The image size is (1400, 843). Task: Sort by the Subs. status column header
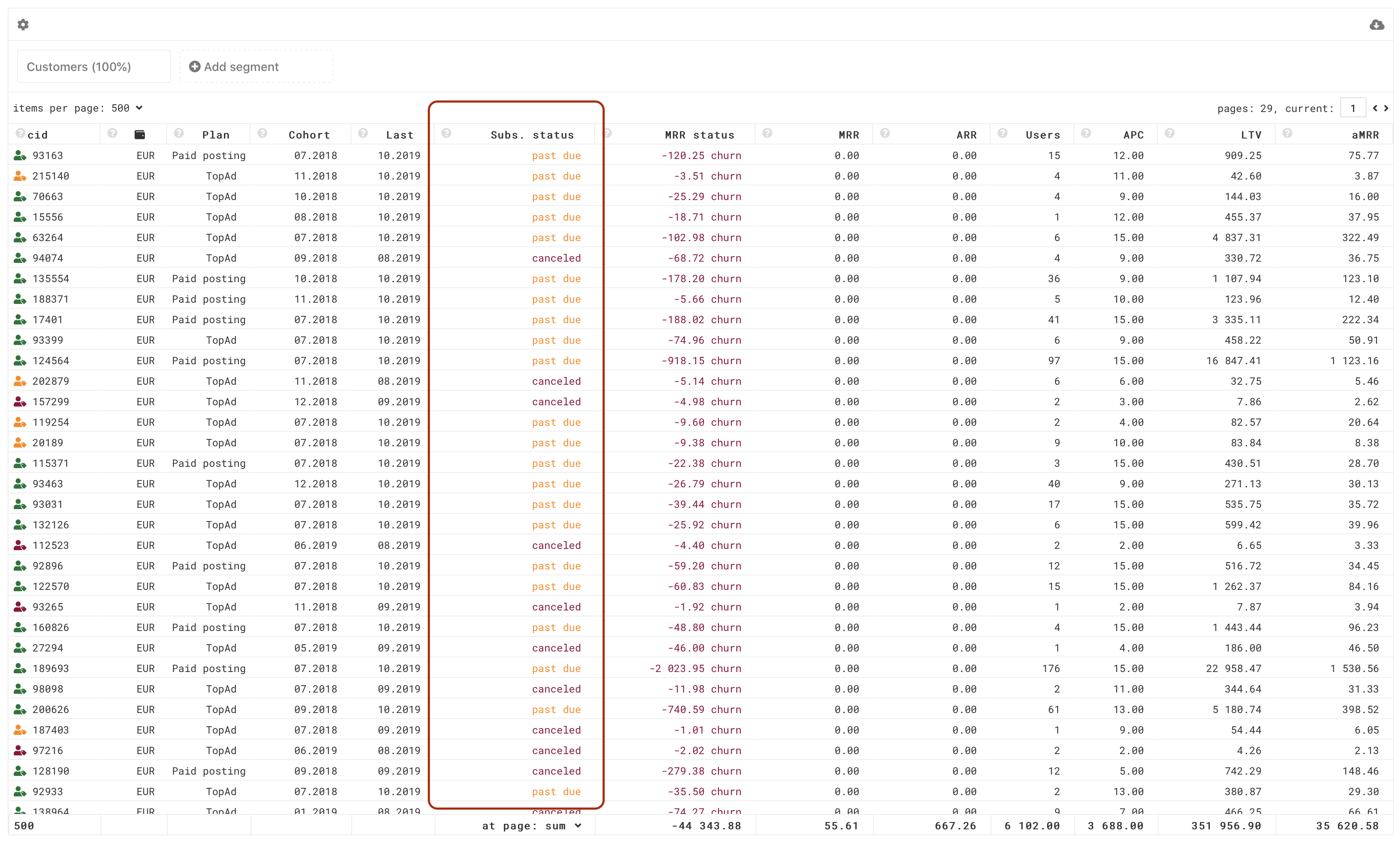[x=532, y=135]
